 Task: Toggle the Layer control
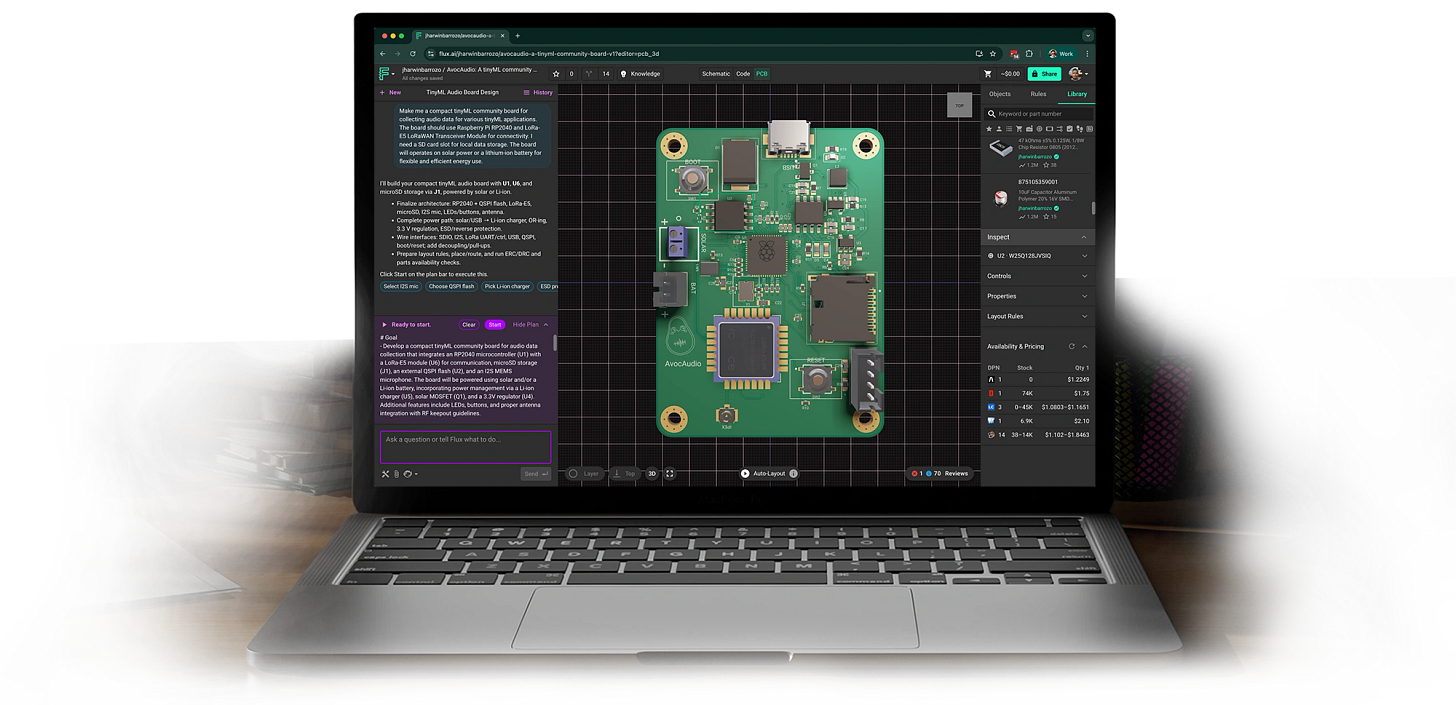[x=584, y=474]
